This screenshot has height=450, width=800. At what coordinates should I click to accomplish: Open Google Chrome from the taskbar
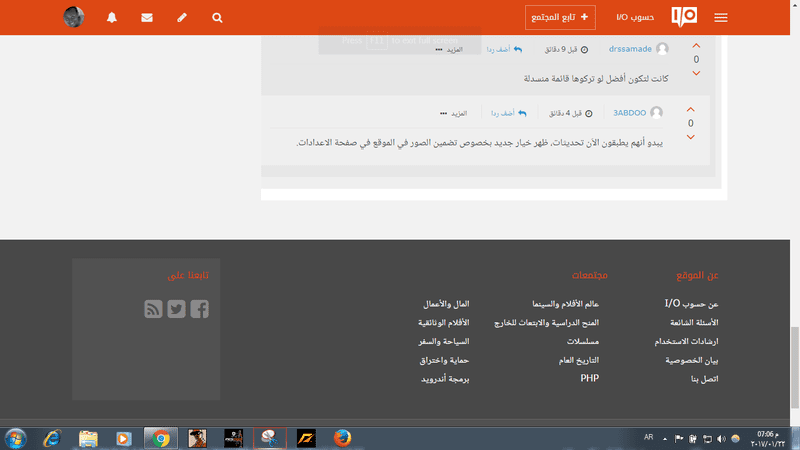click(x=160, y=438)
